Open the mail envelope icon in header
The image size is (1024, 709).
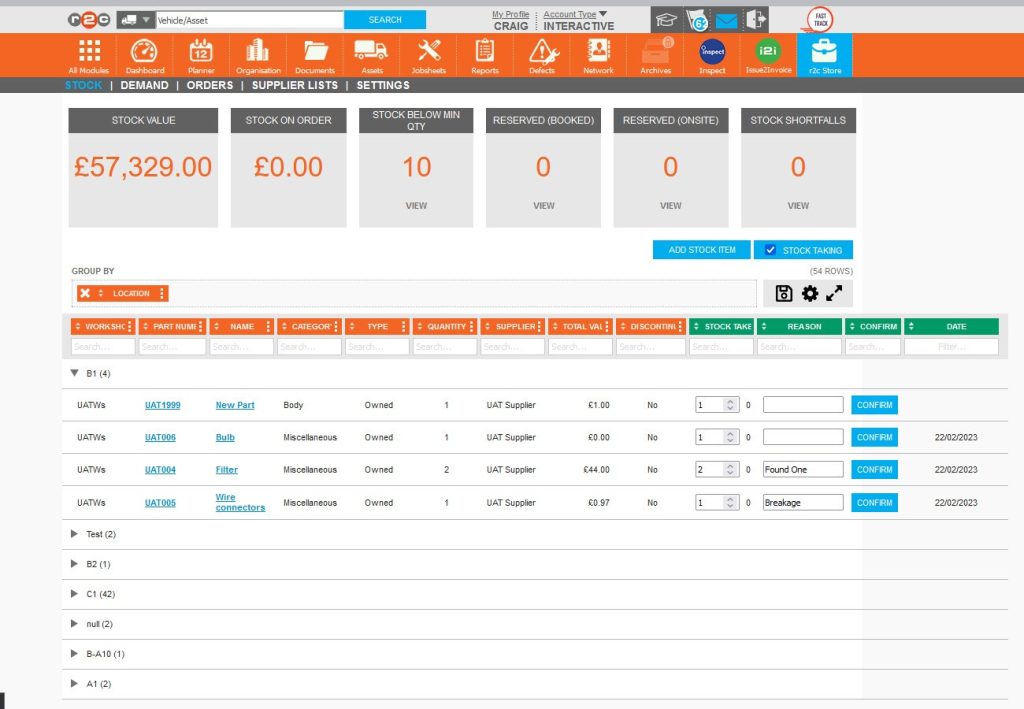point(727,19)
